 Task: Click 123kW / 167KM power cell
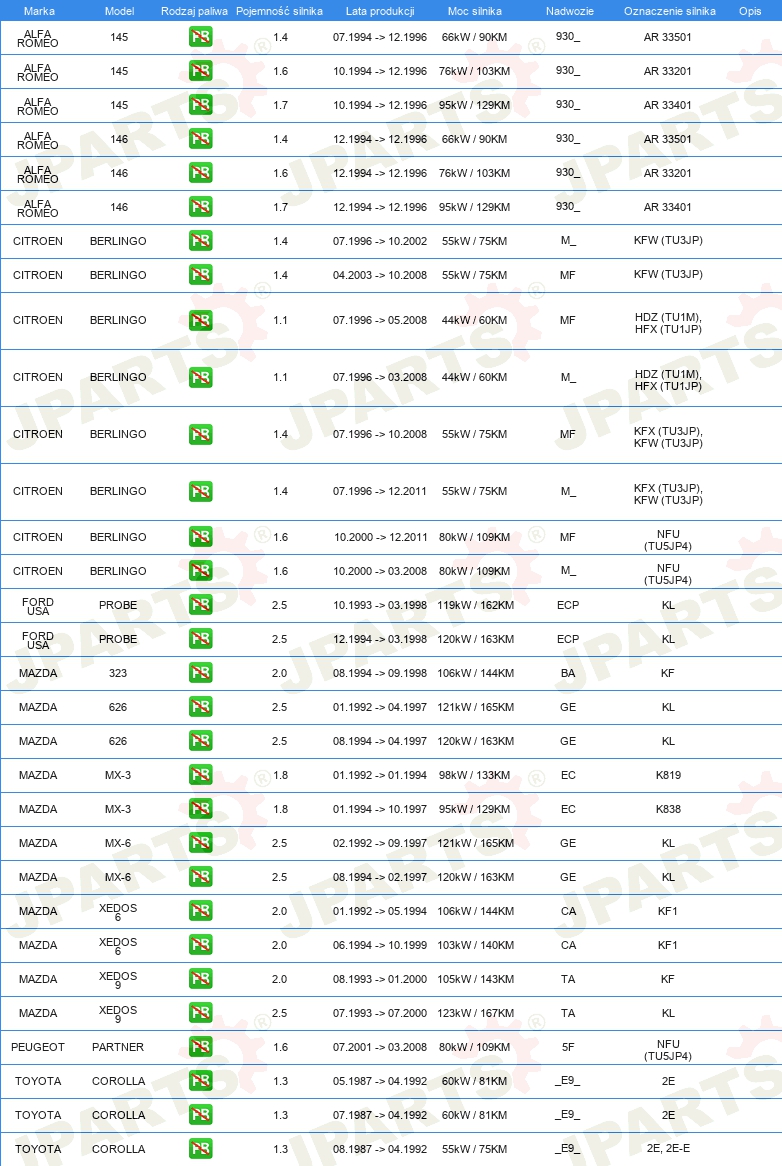(x=476, y=1013)
